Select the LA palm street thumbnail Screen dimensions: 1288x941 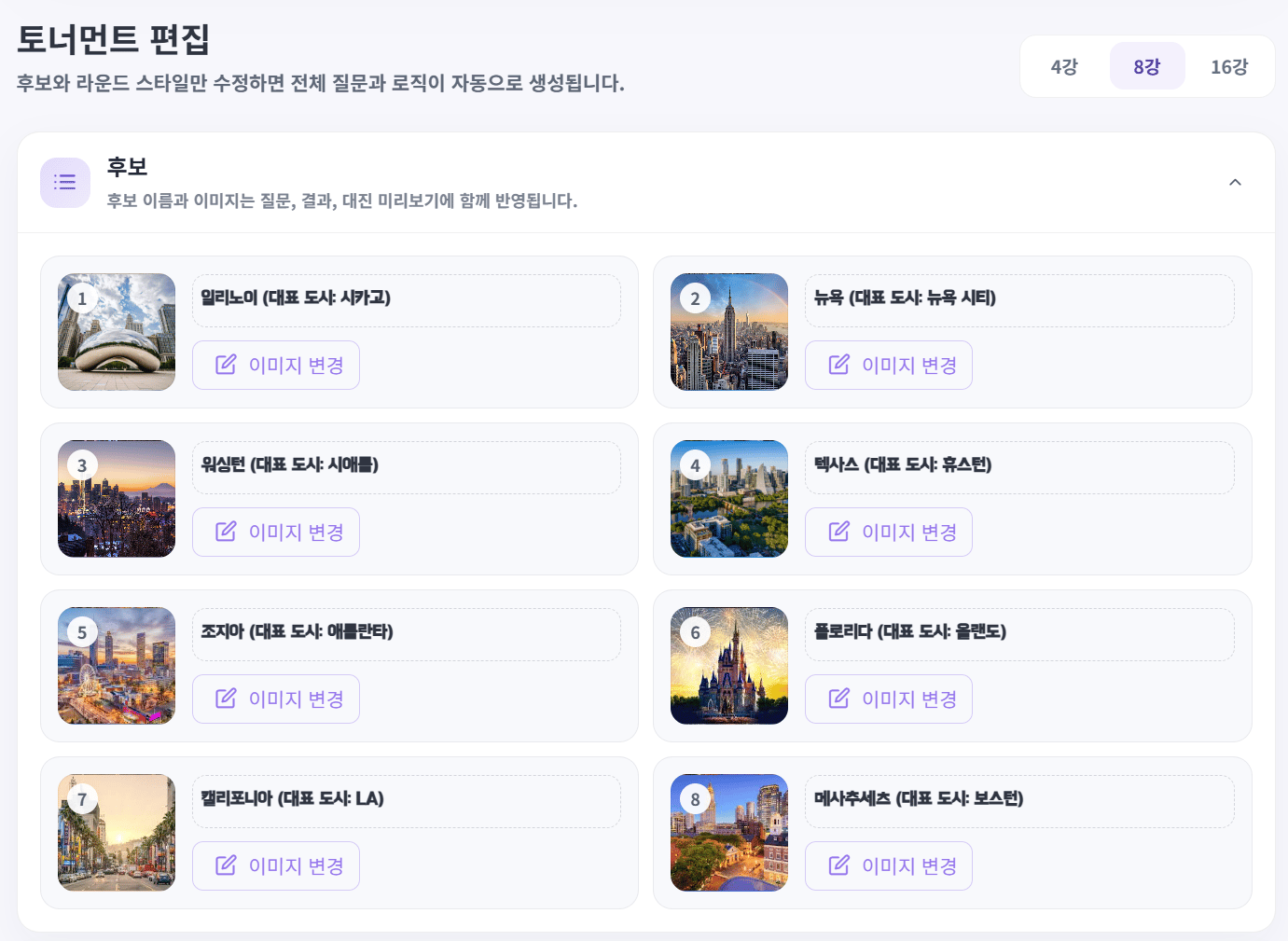click(117, 833)
